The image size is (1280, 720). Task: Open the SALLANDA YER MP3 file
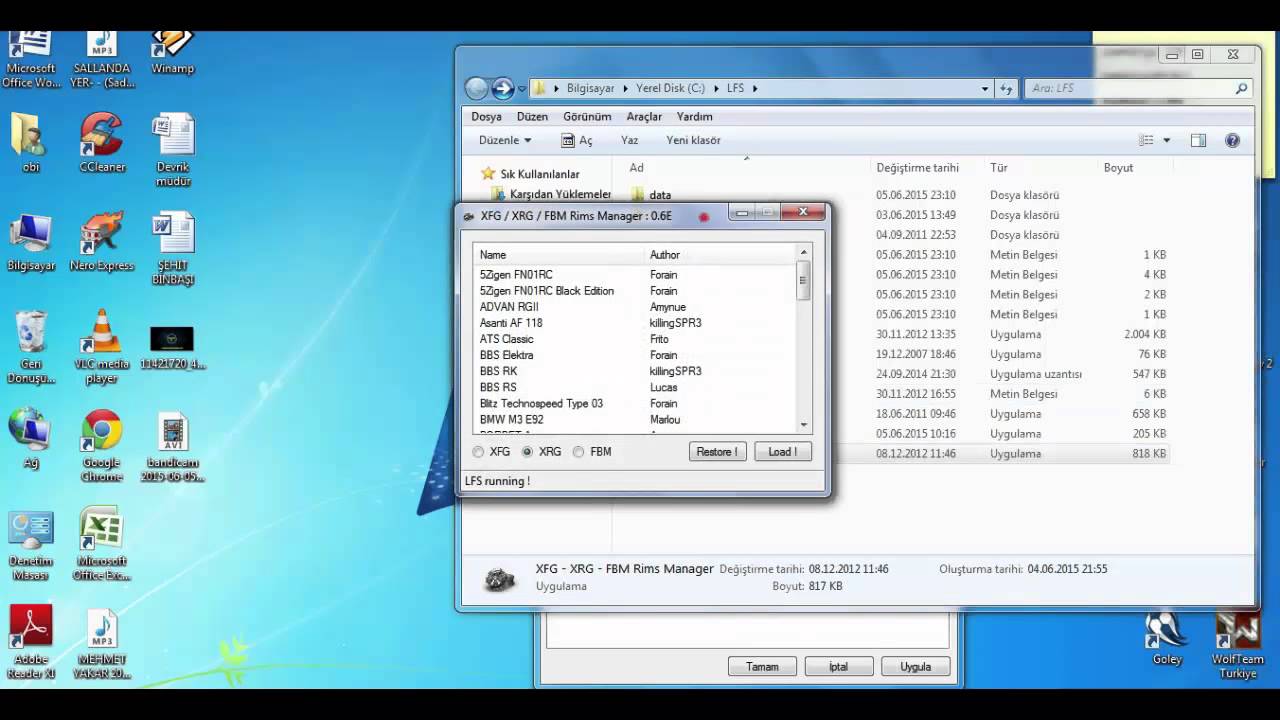102,60
